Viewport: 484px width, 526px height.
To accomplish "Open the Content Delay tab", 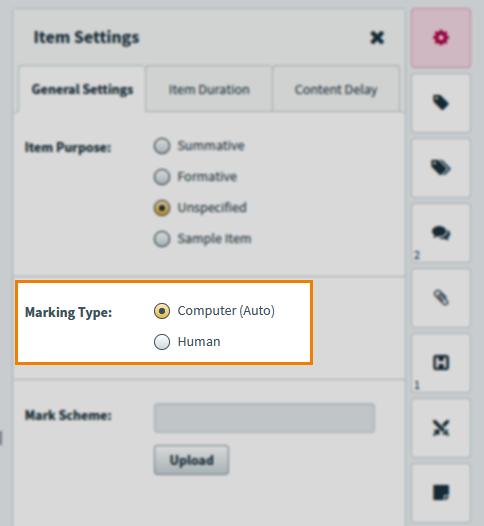I will coord(336,89).
